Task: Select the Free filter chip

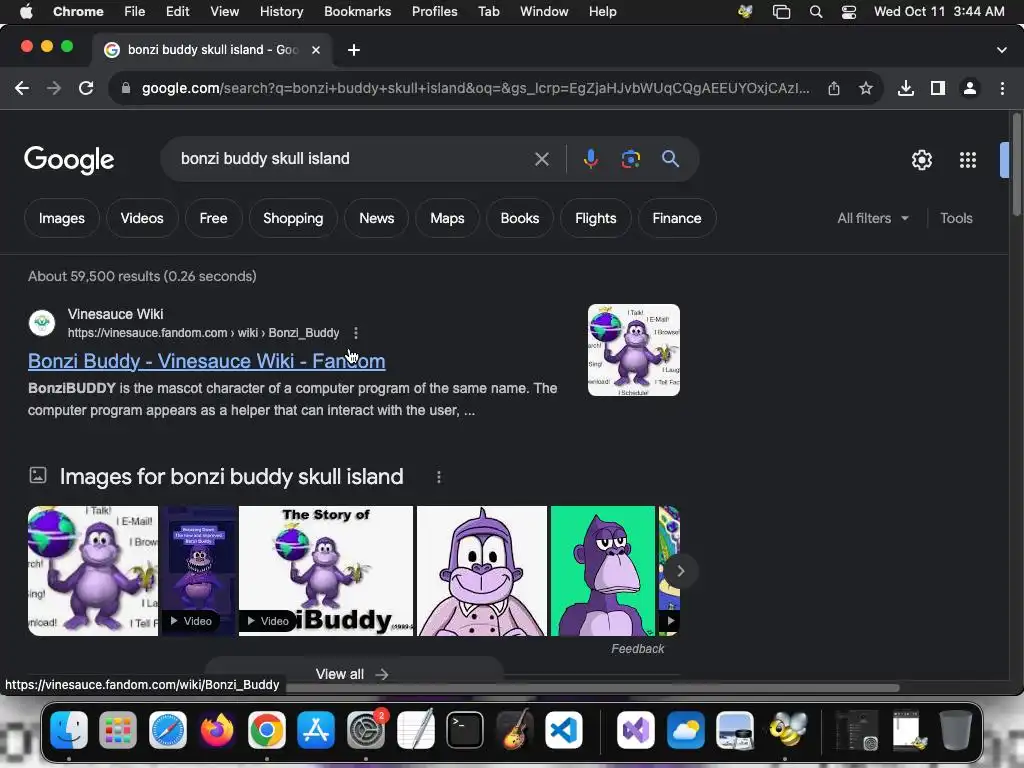Action: pyautogui.click(x=214, y=218)
